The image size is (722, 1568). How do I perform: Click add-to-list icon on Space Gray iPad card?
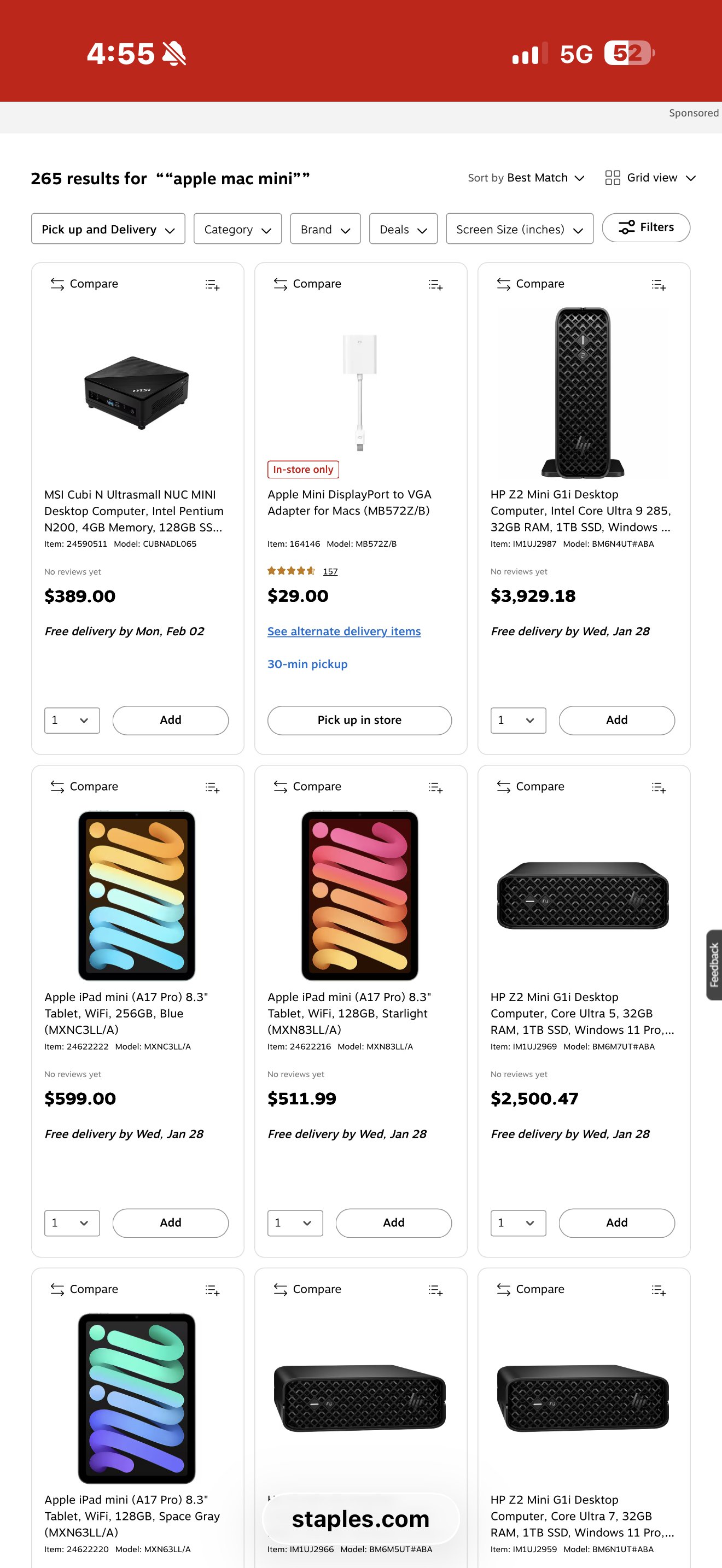pos(212,1290)
